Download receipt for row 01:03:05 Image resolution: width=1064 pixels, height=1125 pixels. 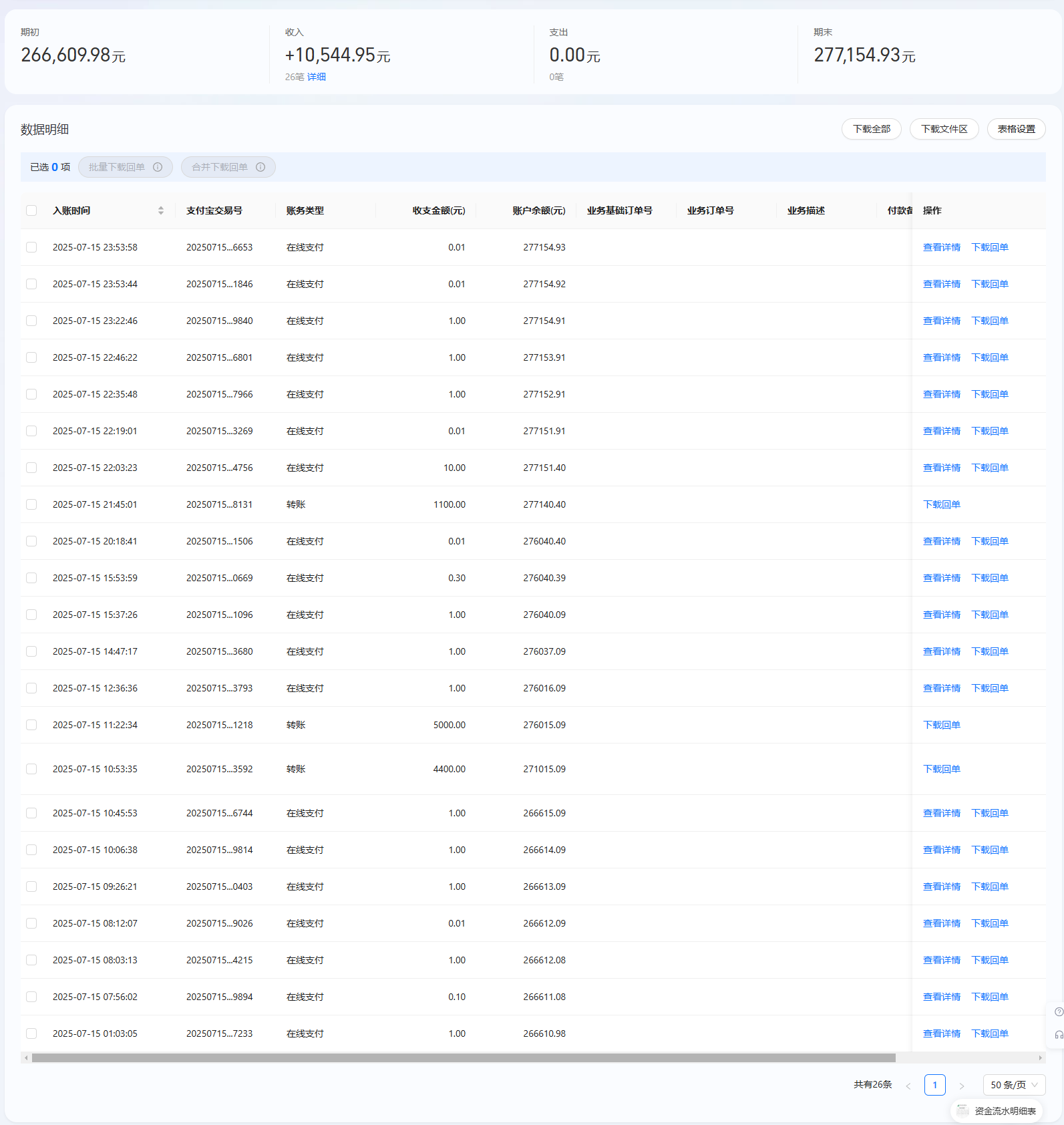(x=990, y=1033)
